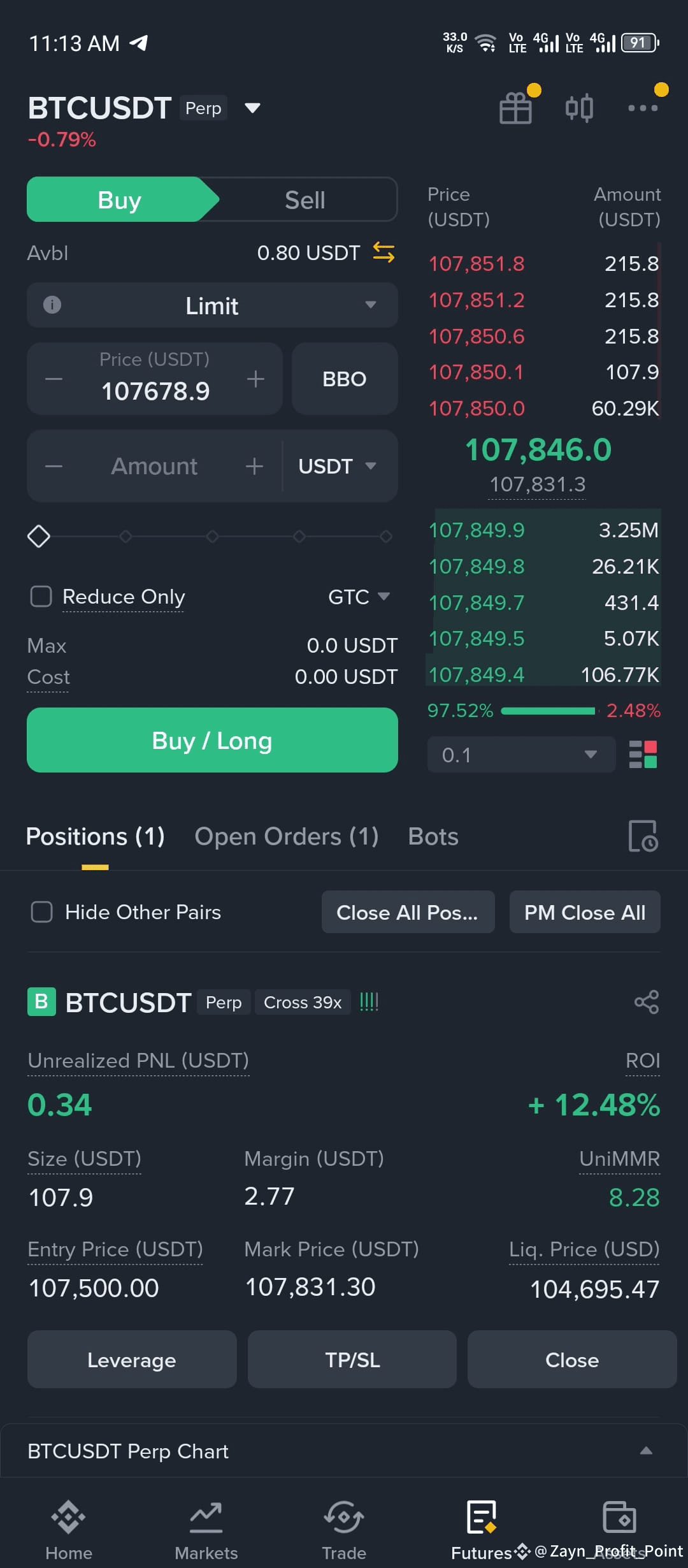Tap the yellow transfer arrows icon
Viewport: 688px width, 1568px height.
point(383,253)
